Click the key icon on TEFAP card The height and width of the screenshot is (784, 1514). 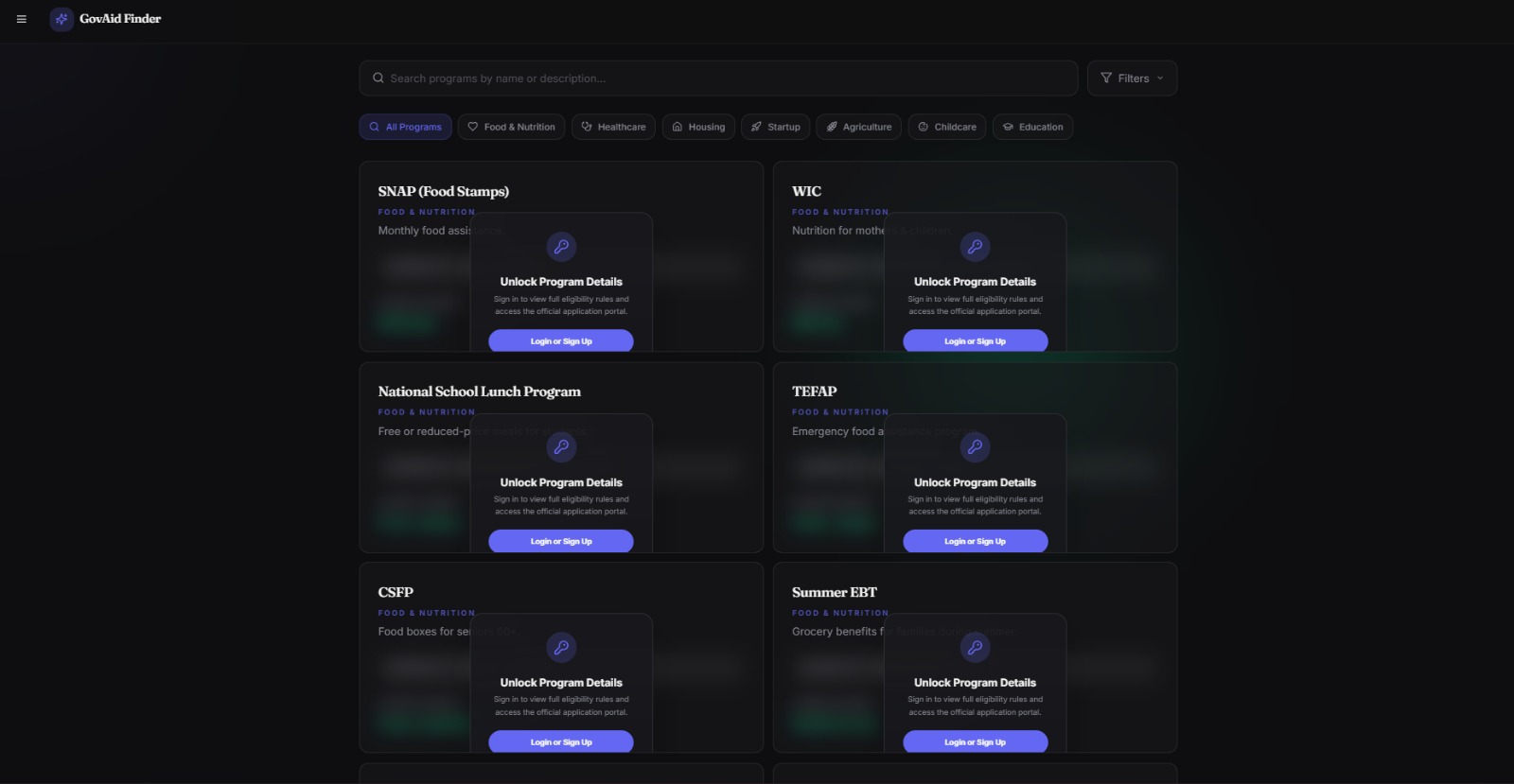click(x=976, y=447)
